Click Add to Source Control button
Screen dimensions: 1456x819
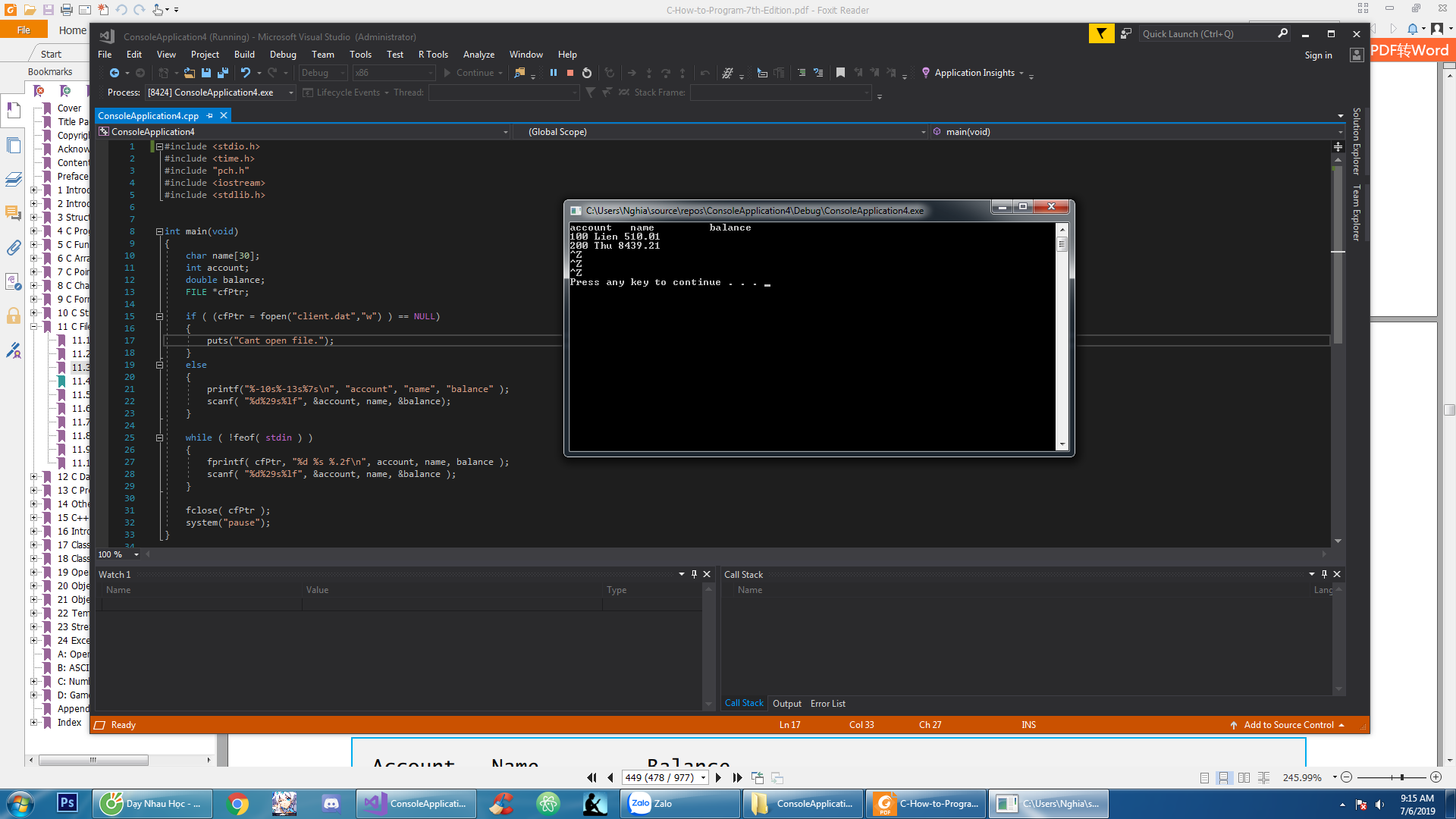(1288, 725)
